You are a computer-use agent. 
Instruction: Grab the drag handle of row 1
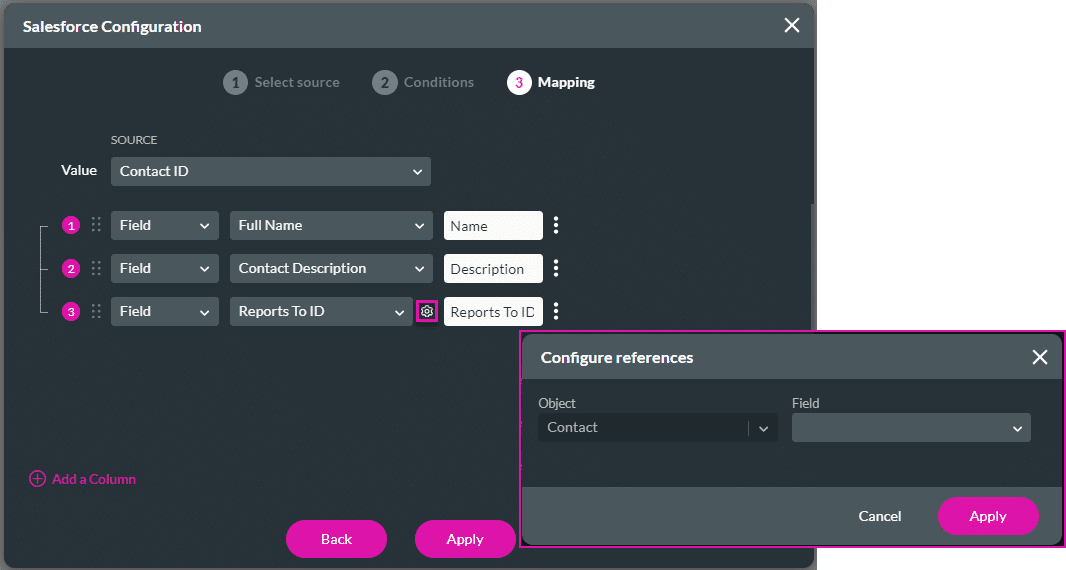tap(96, 225)
